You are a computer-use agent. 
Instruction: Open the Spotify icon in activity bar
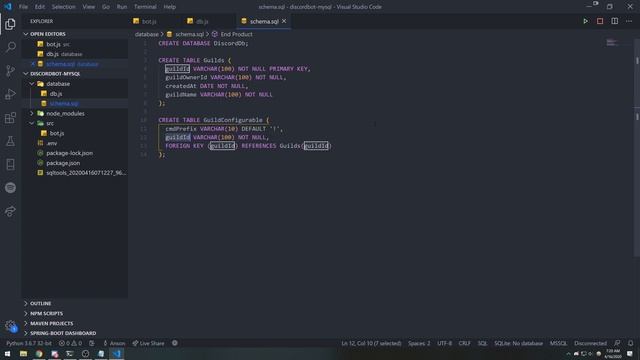pos(10,188)
